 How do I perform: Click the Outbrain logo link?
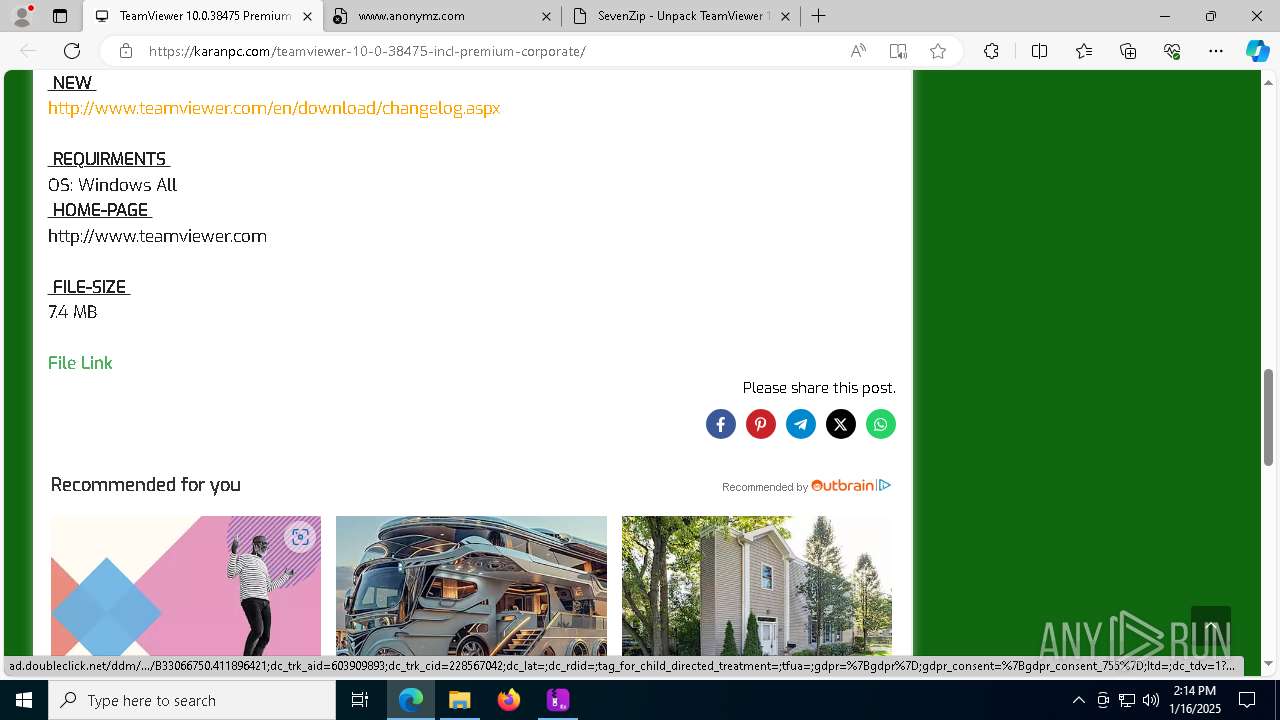tap(843, 485)
